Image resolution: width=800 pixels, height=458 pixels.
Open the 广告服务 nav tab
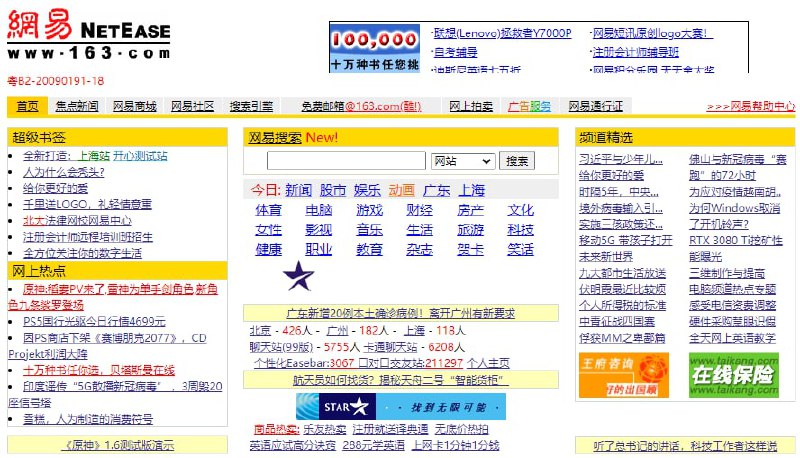530,106
